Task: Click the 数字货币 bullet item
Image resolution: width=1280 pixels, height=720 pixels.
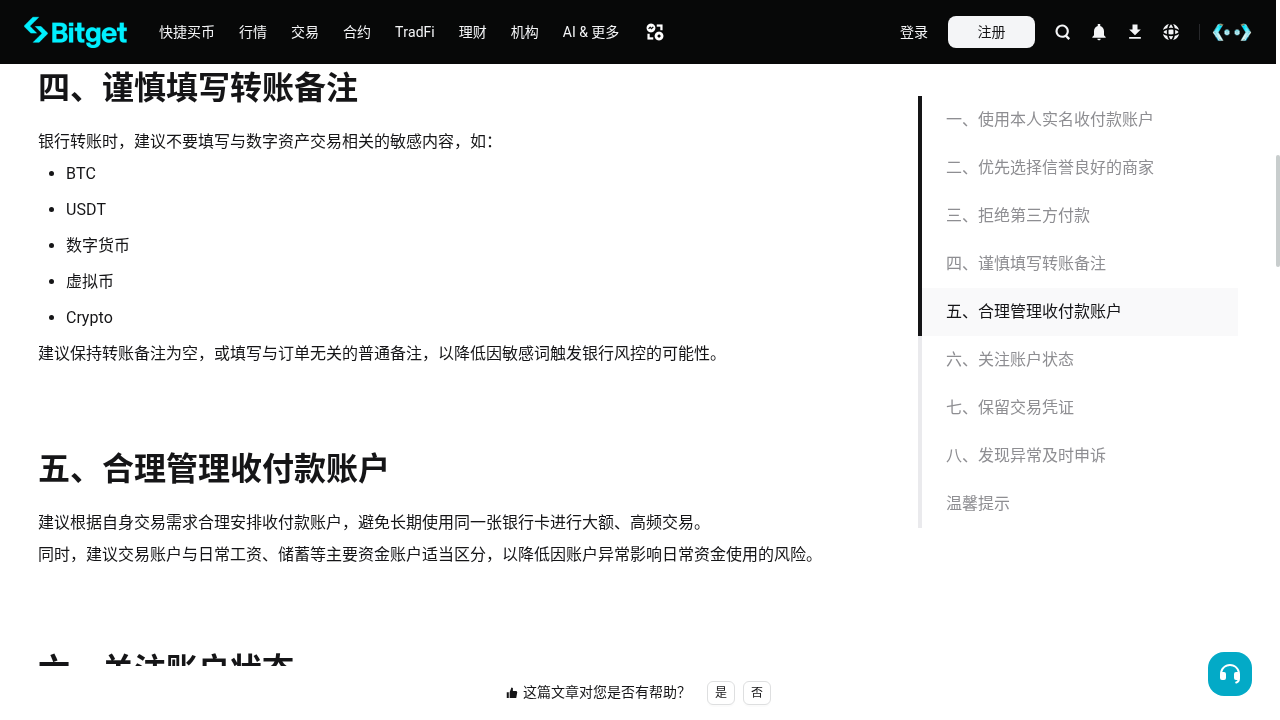Action: (98, 246)
